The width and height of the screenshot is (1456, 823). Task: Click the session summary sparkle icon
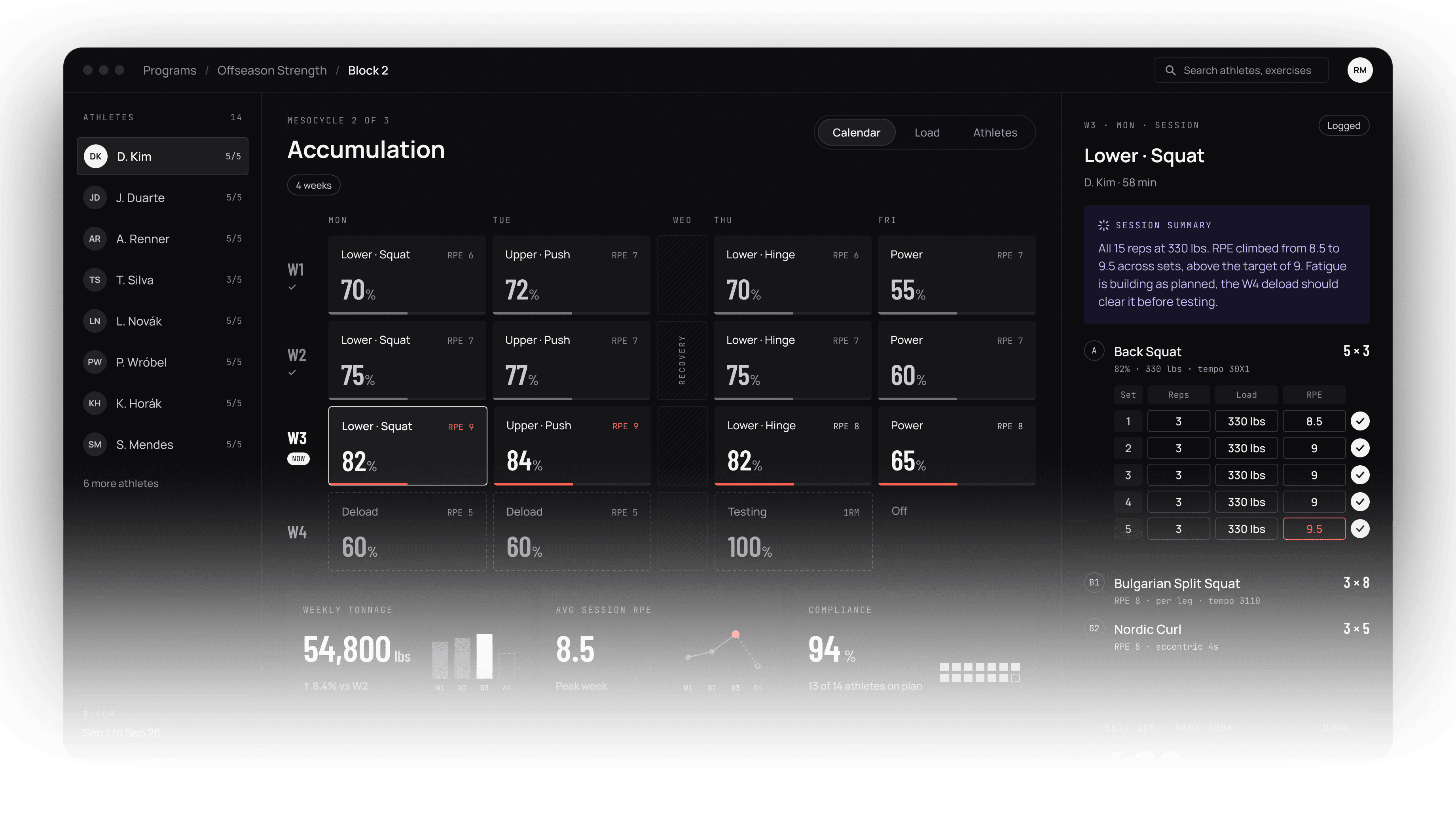tap(1103, 225)
